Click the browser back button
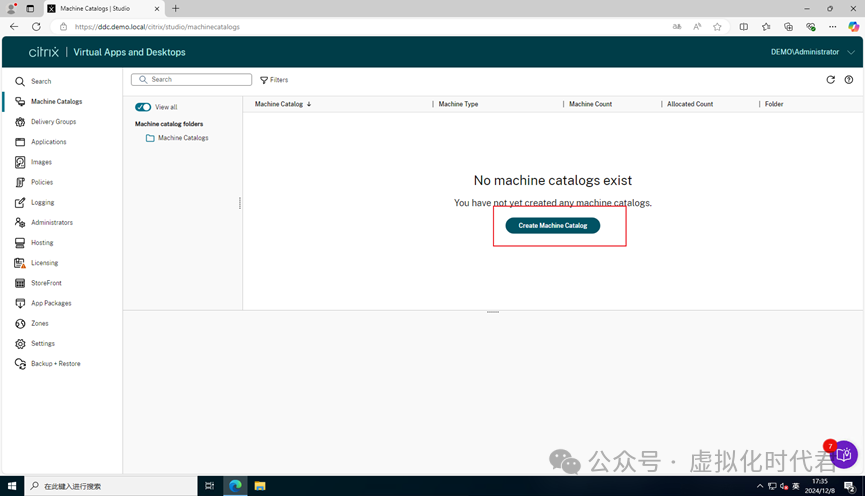 pos(14,26)
